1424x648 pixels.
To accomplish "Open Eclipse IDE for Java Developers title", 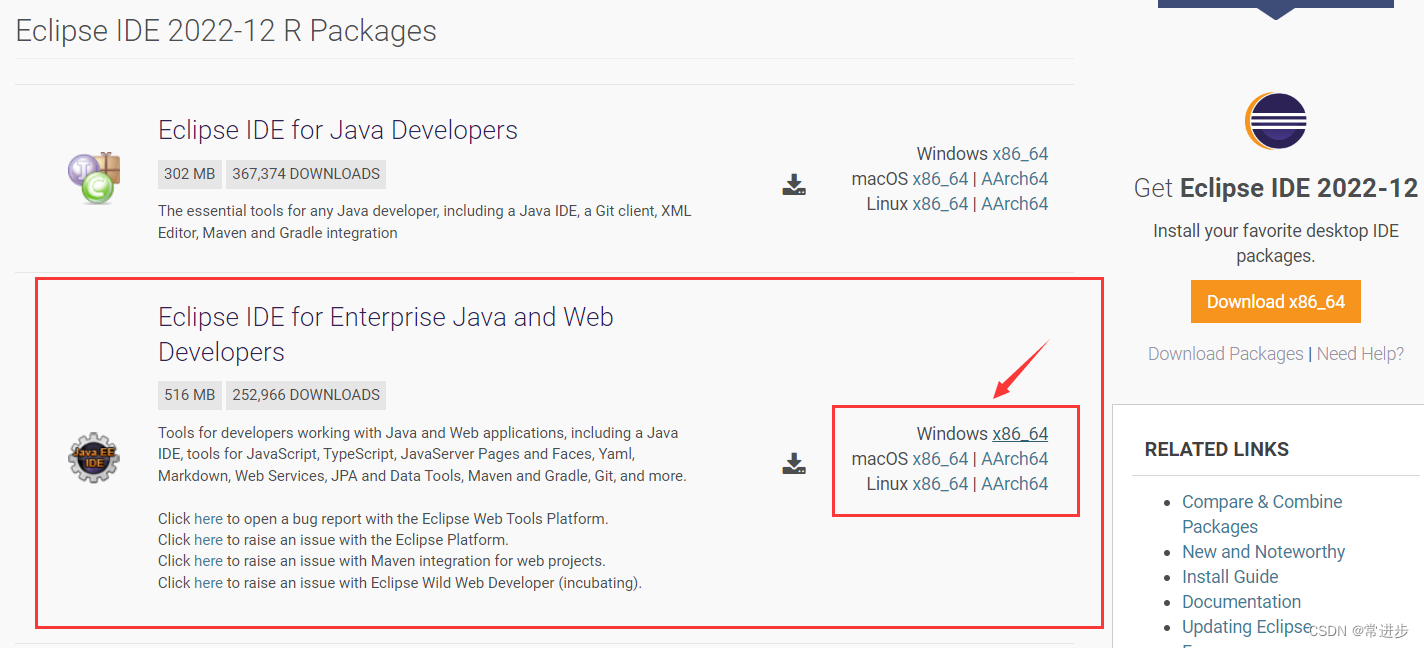I will pyautogui.click(x=338, y=130).
